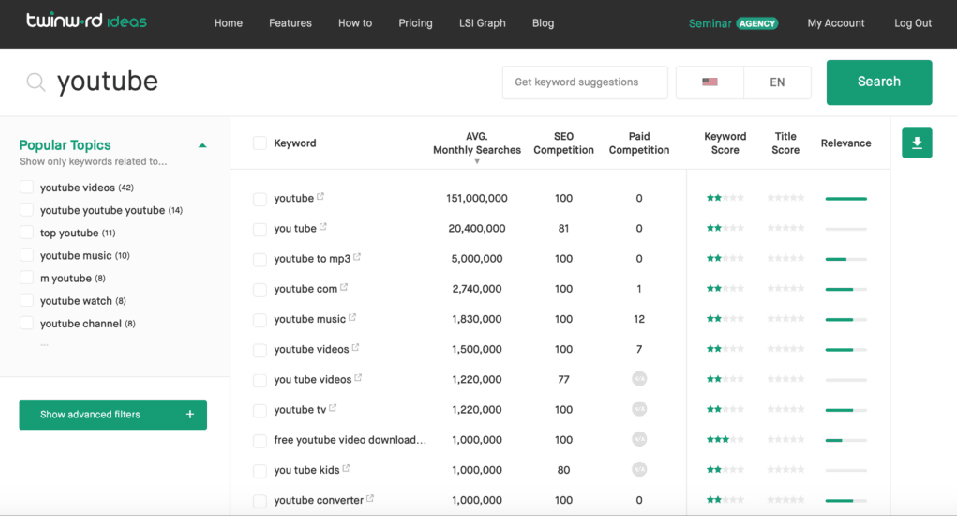
Task: Open the Blog page
Action: [x=543, y=23]
